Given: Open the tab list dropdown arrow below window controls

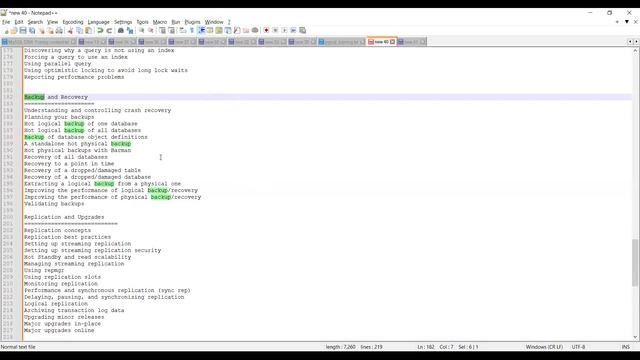Looking at the screenshot, I should click(627, 22).
